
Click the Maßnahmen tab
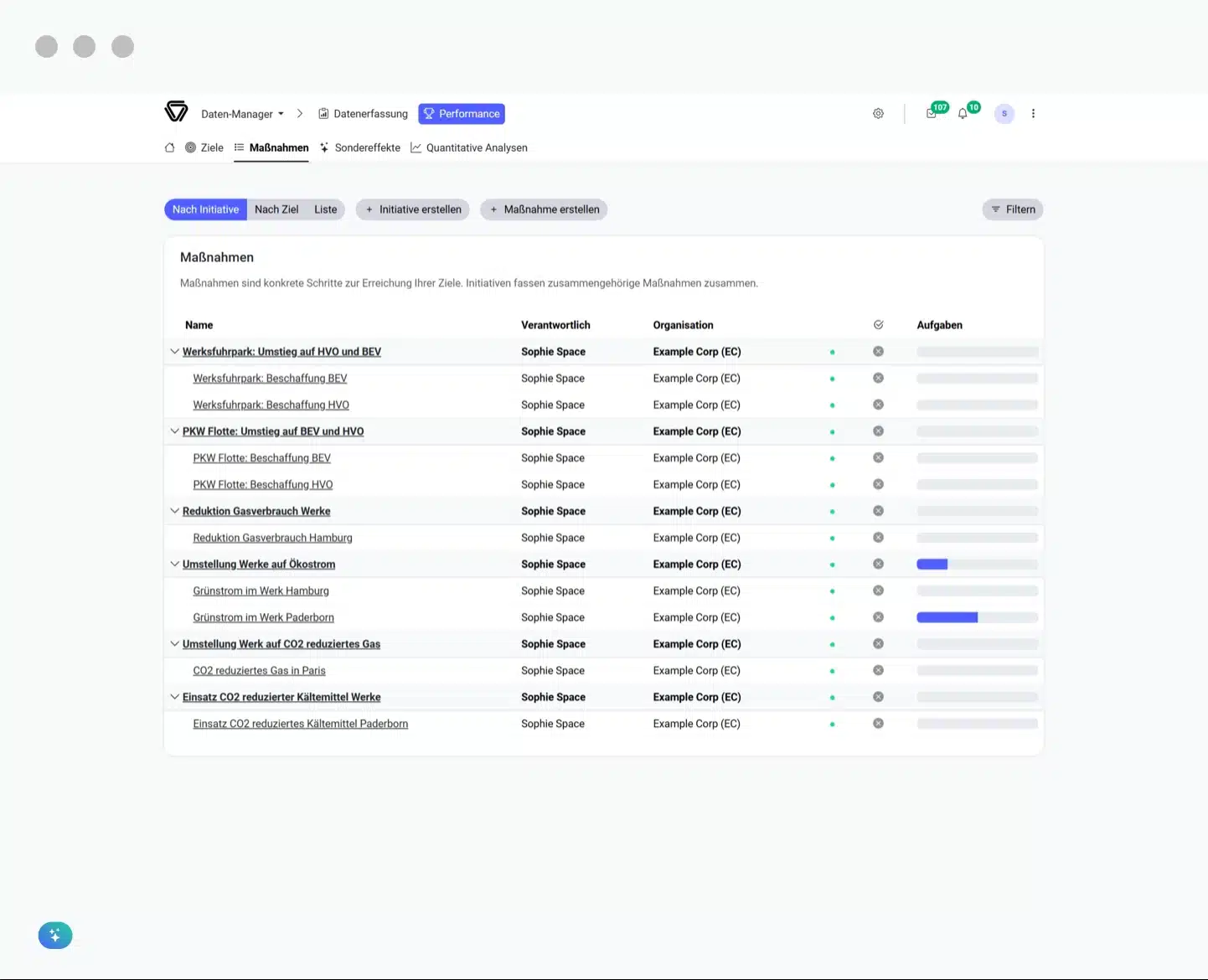point(271,147)
